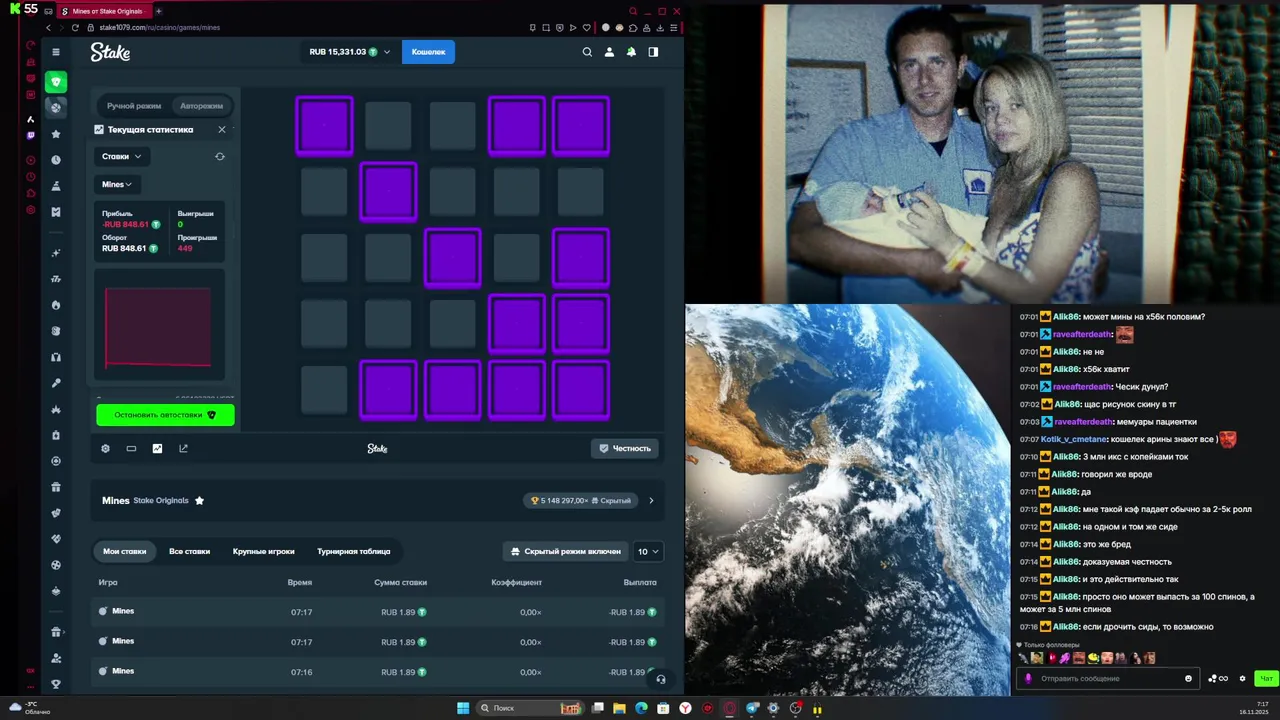
Task: Close the current statistics panel
Action: [222, 129]
